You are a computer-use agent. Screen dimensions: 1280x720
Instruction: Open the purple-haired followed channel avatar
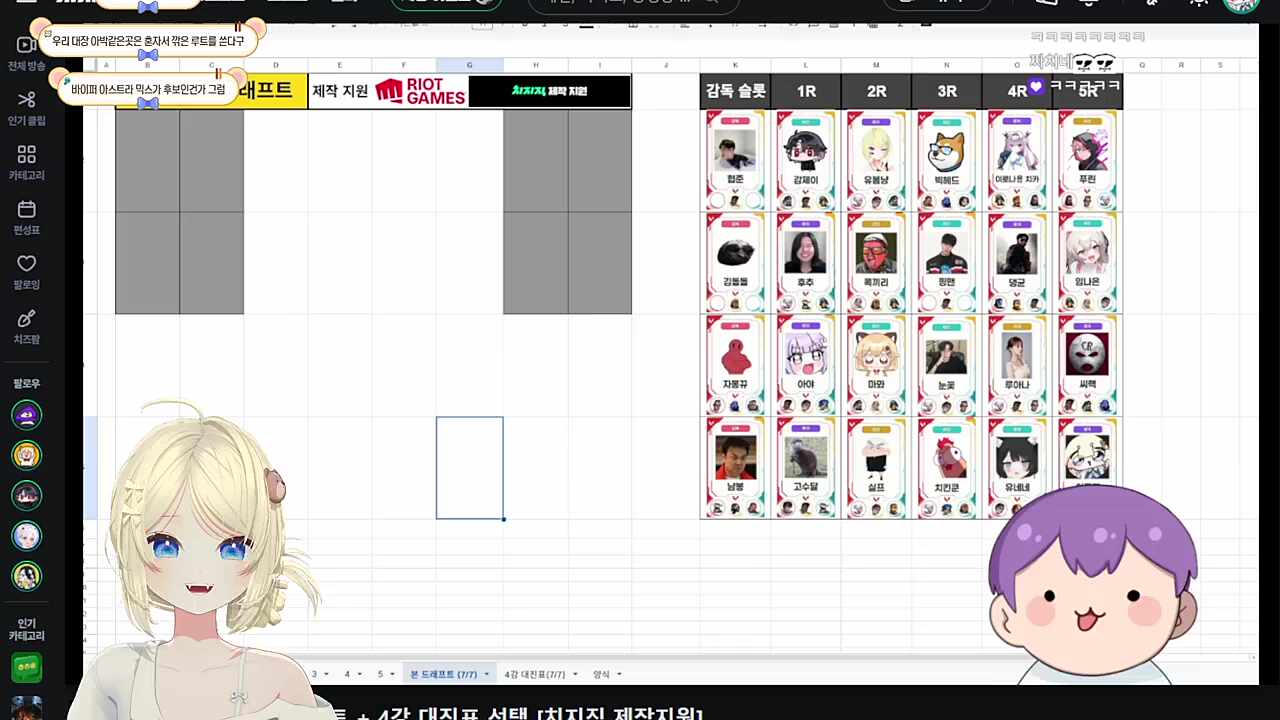click(26, 414)
